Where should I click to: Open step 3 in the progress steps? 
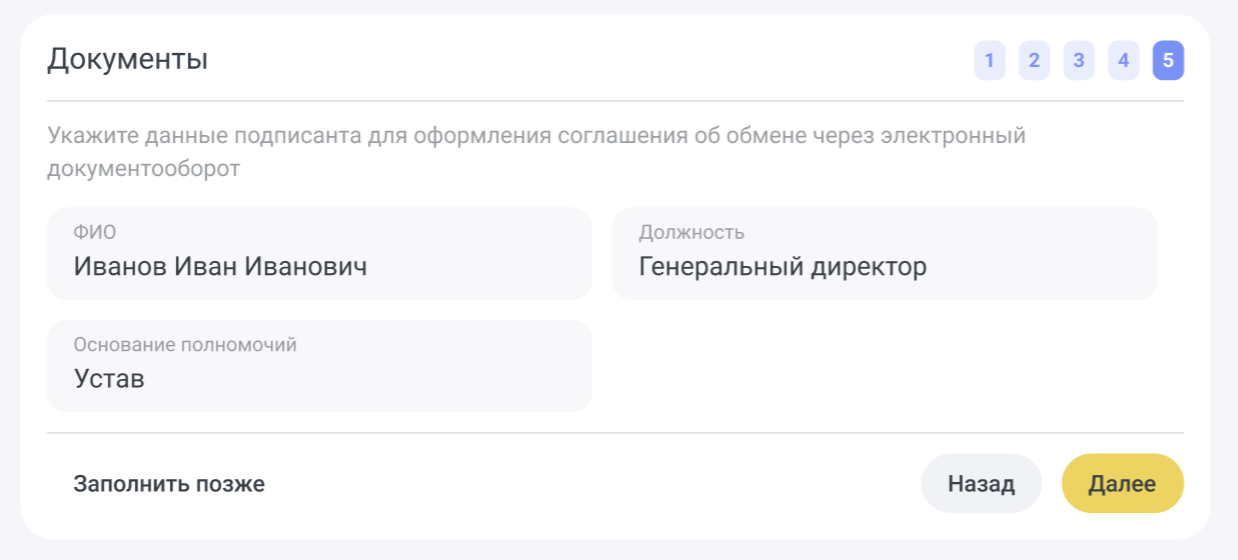(1078, 61)
